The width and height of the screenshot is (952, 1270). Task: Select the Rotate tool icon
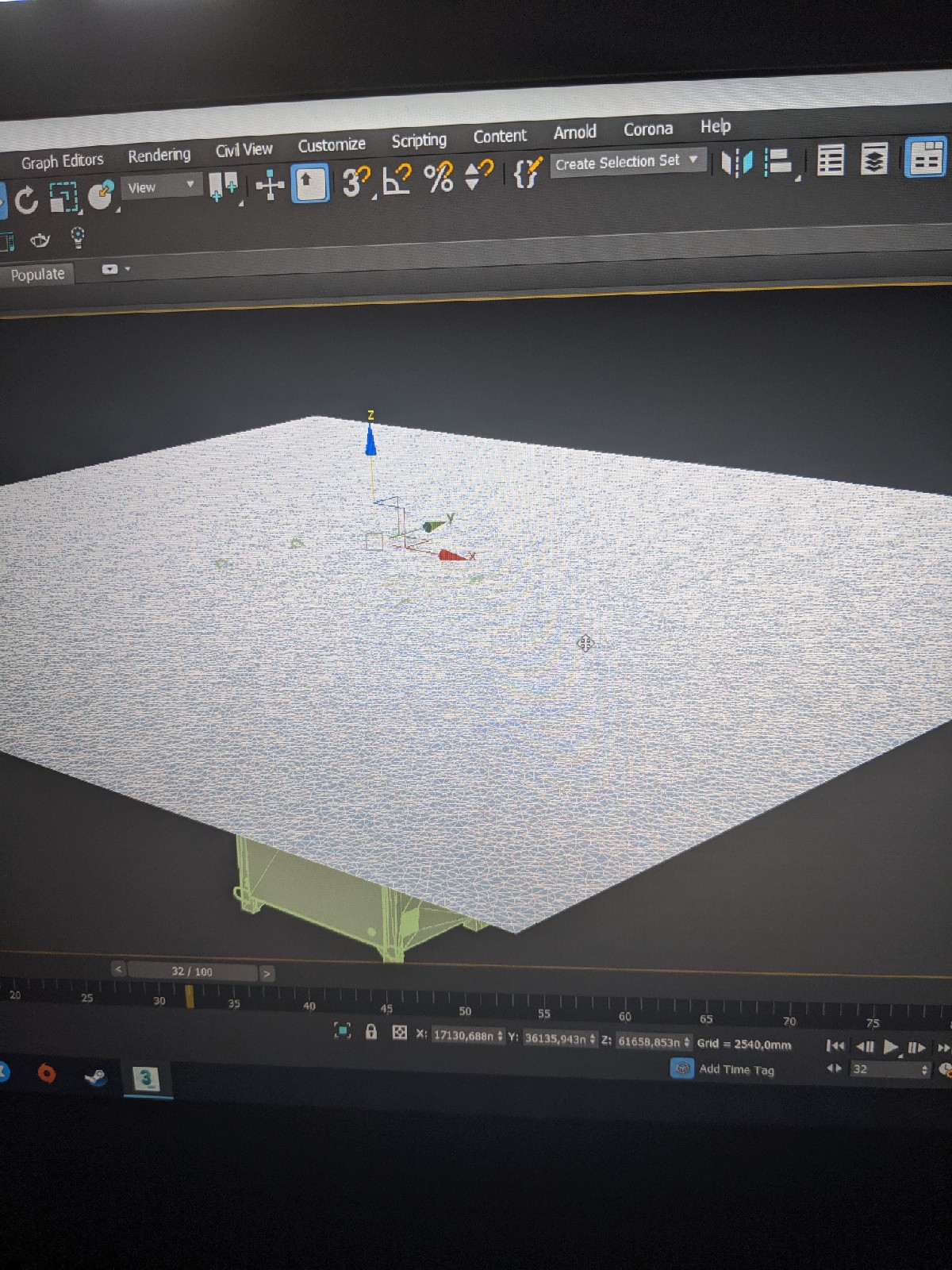coord(26,199)
